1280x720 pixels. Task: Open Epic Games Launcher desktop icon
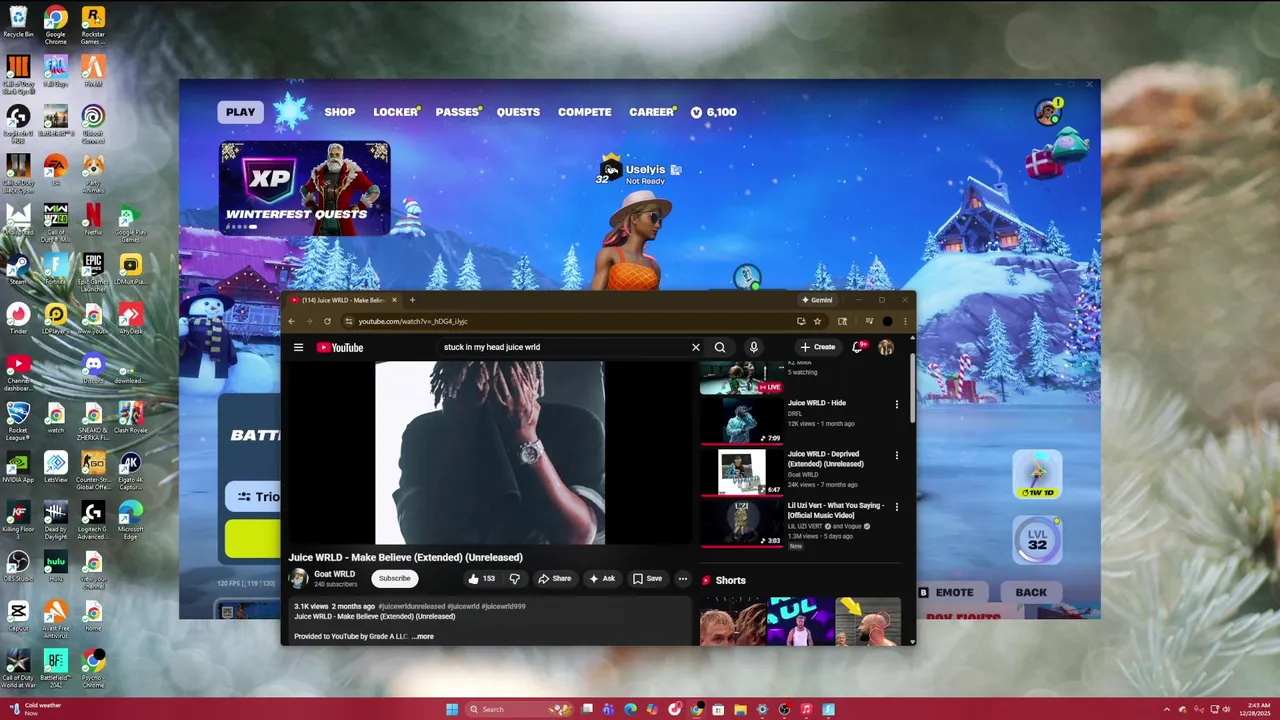click(92, 270)
